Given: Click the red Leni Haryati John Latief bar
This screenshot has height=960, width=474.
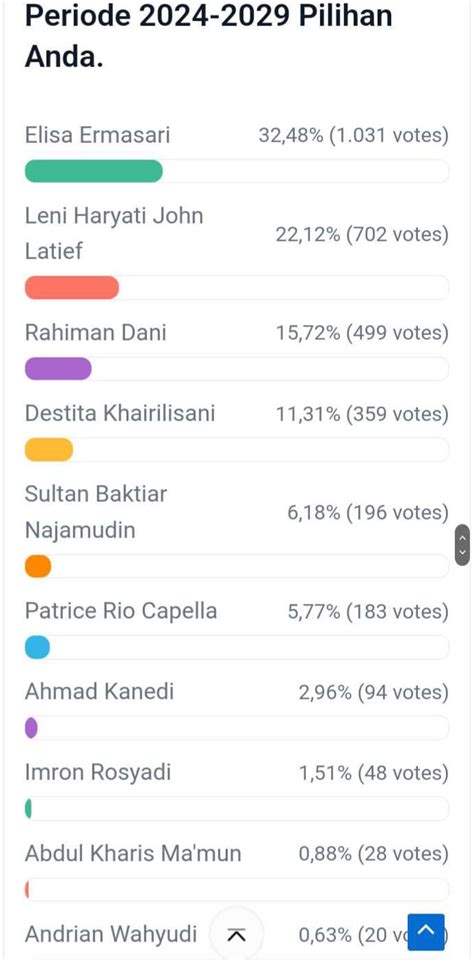Looking at the screenshot, I should point(72,288).
